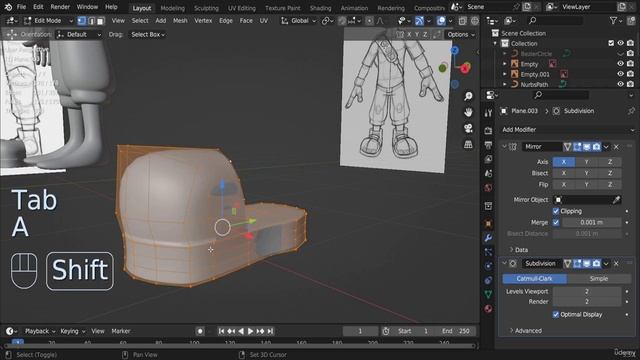Enable Mirror Flip Z toggle

tap(610, 184)
